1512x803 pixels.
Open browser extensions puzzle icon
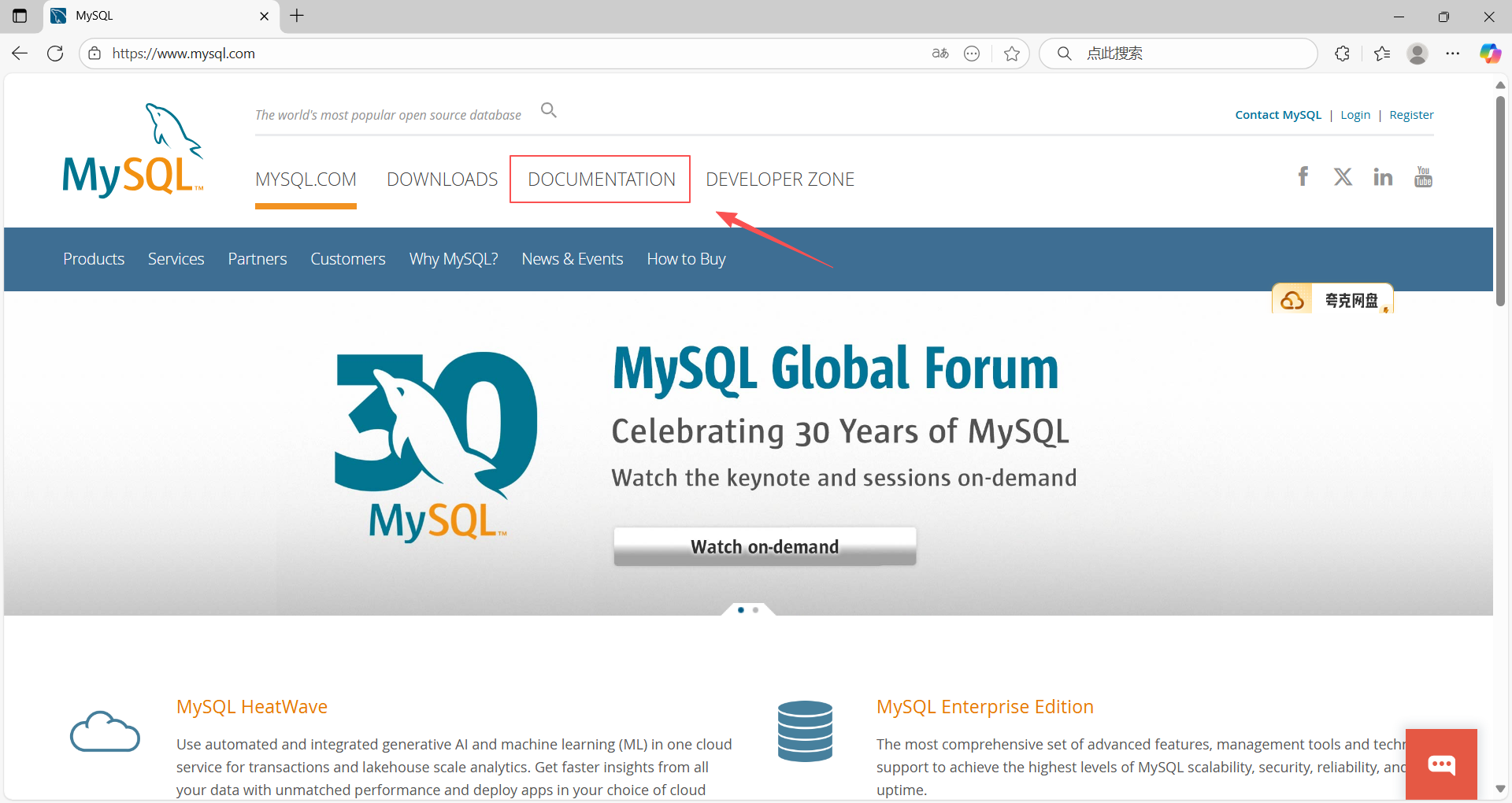1343,54
